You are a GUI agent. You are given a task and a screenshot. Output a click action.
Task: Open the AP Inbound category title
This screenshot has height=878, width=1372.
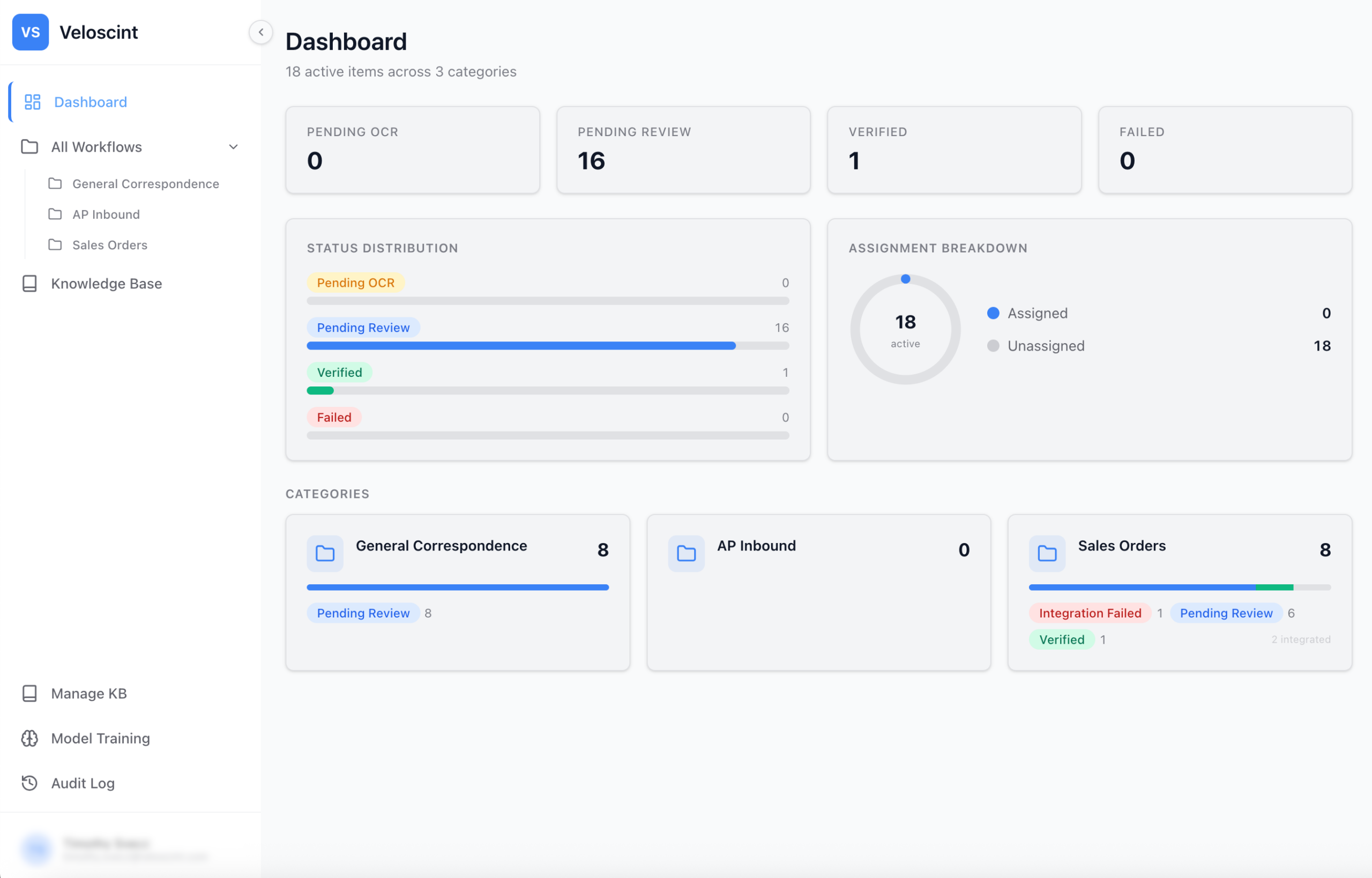(x=756, y=546)
